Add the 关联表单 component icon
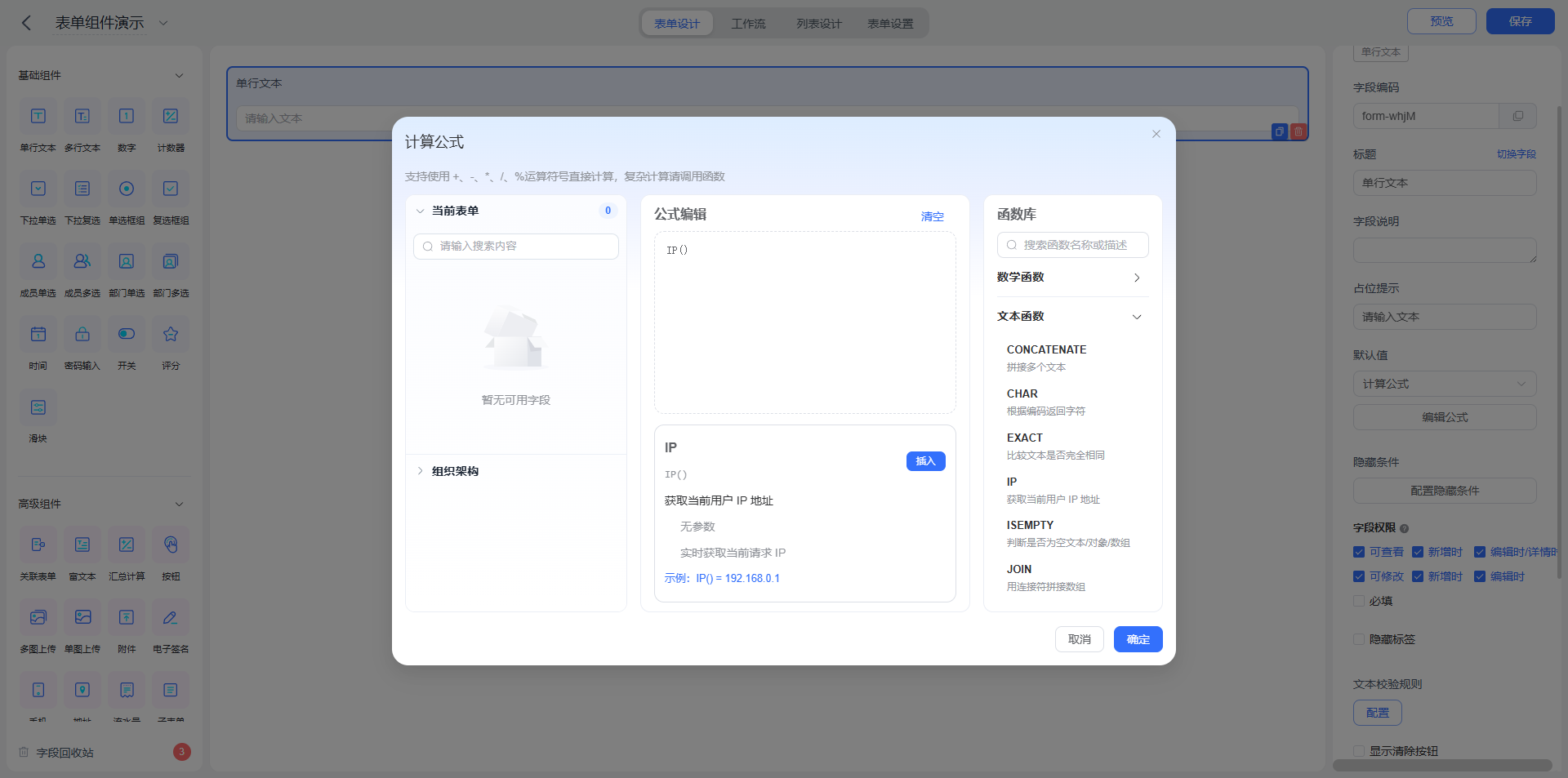The height and width of the screenshot is (778, 1568). [x=38, y=545]
